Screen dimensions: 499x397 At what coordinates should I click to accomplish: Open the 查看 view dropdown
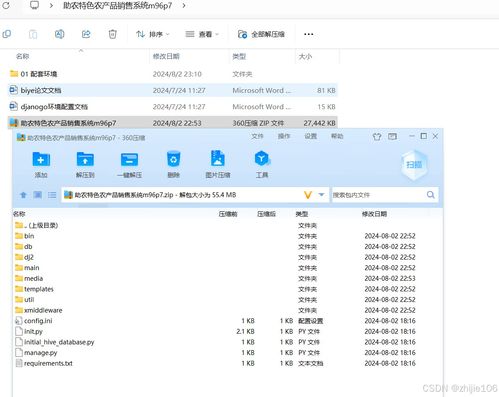click(202, 34)
